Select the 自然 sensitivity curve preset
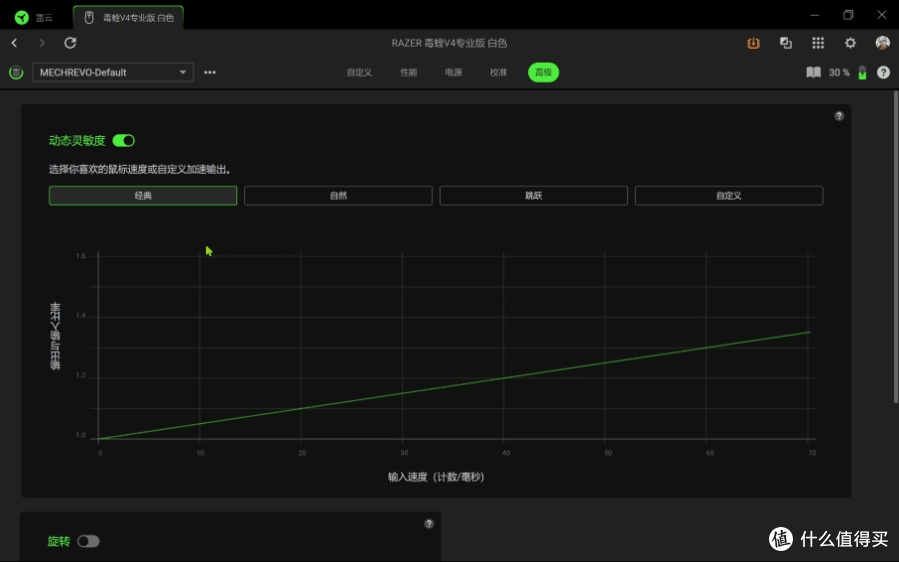 click(338, 196)
